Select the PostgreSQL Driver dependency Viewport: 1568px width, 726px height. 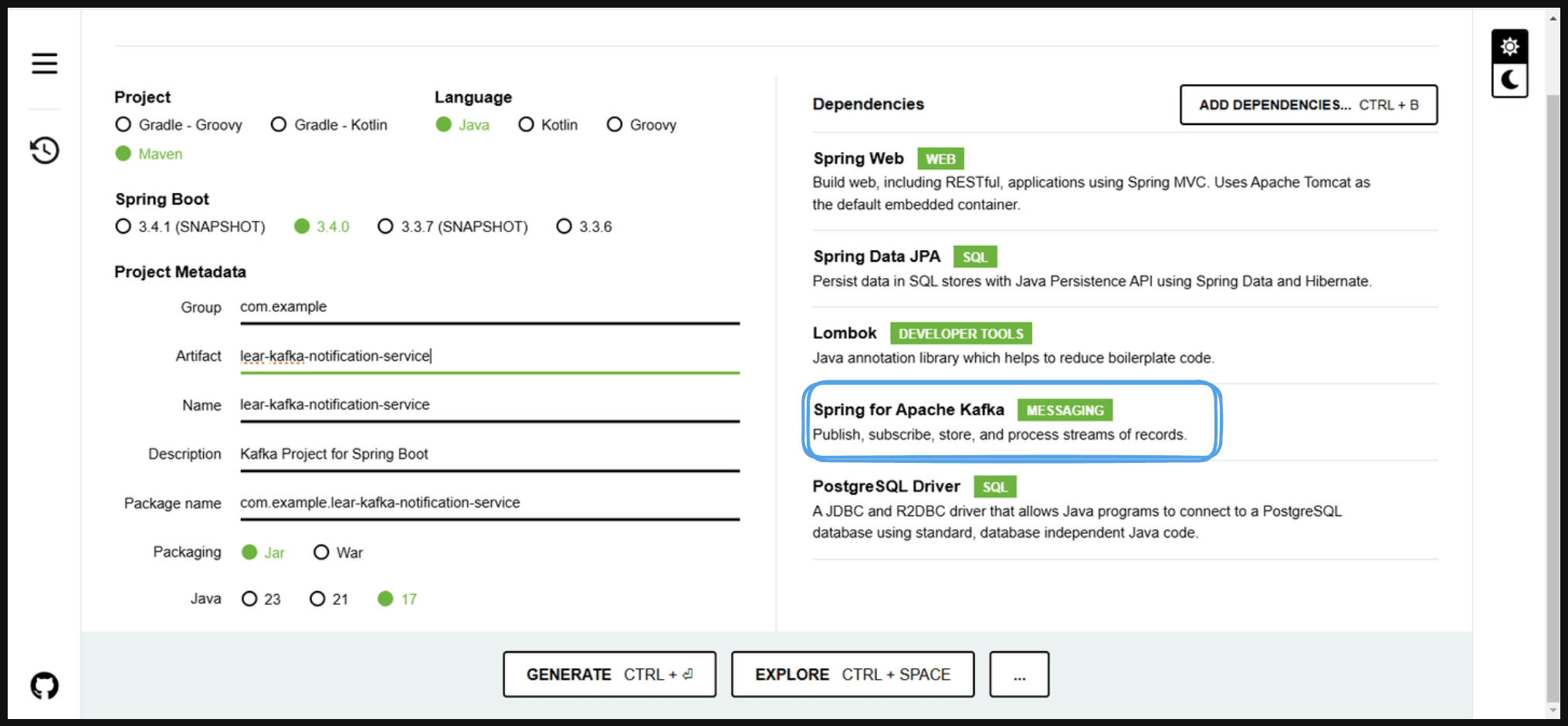1125,509
